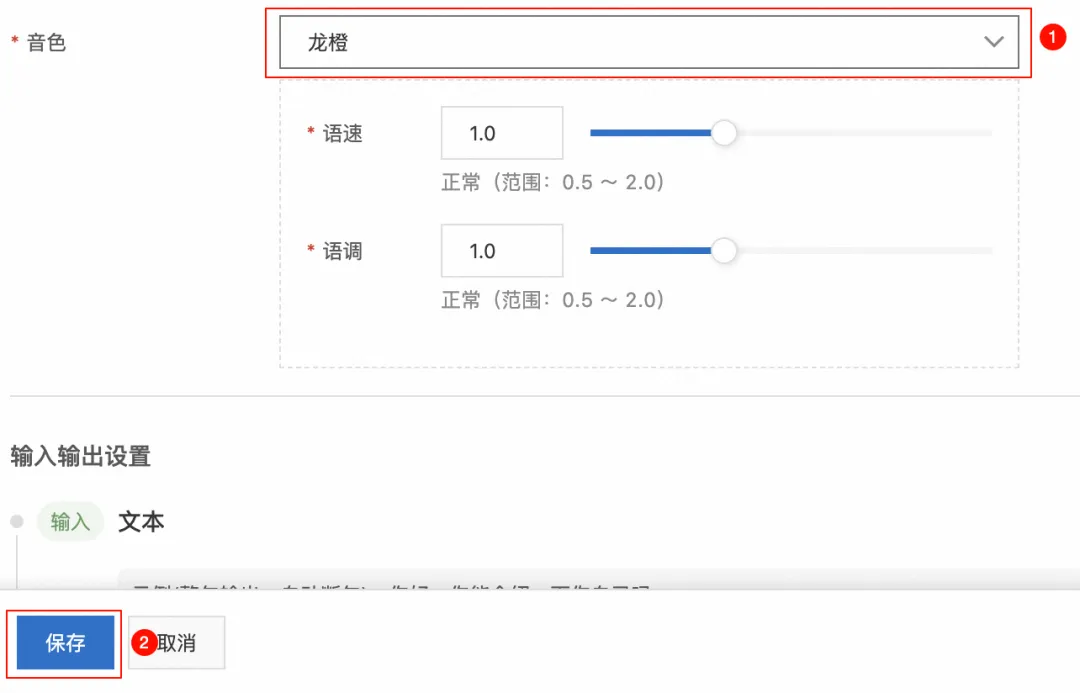
Task: Click the 音色 field label
Action: coord(46,42)
